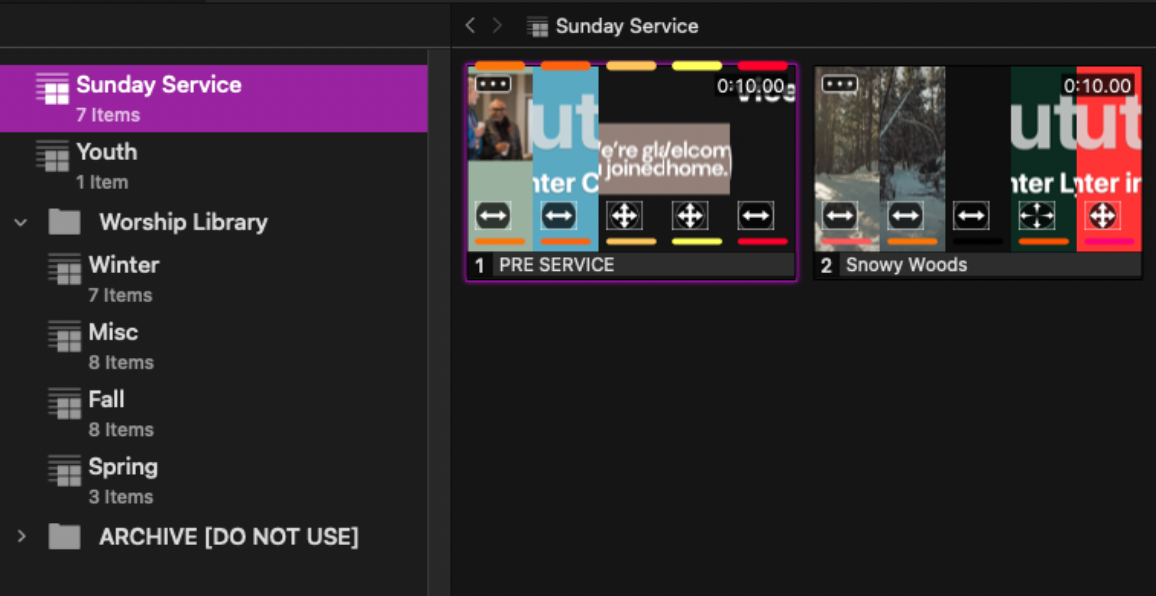Go back with the left navigation arrow

click(470, 26)
